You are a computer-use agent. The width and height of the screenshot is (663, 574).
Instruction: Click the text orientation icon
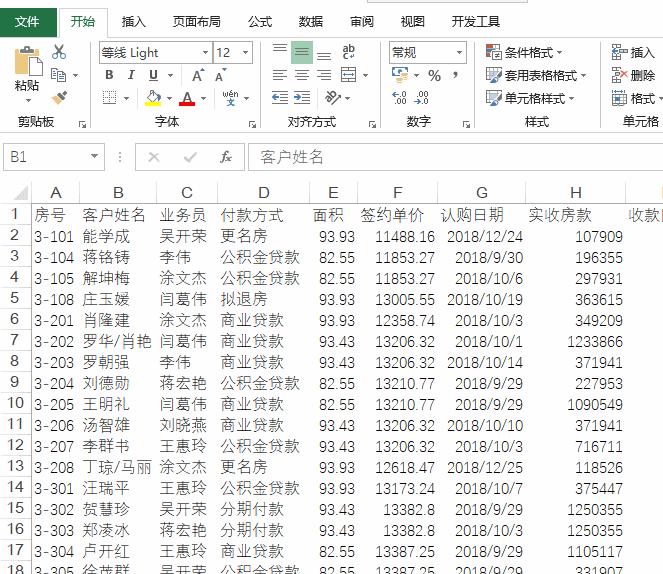point(333,98)
